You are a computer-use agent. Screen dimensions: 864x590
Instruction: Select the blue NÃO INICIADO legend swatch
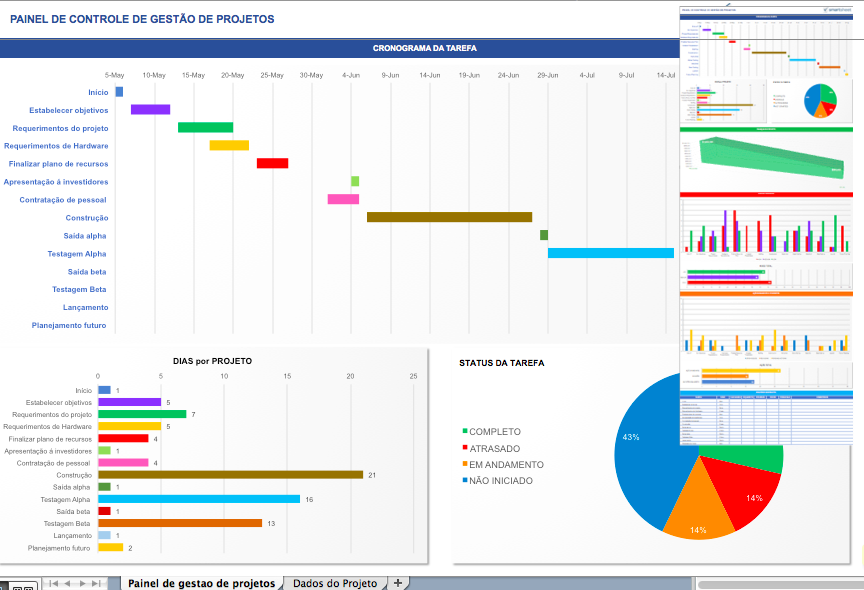(x=464, y=480)
